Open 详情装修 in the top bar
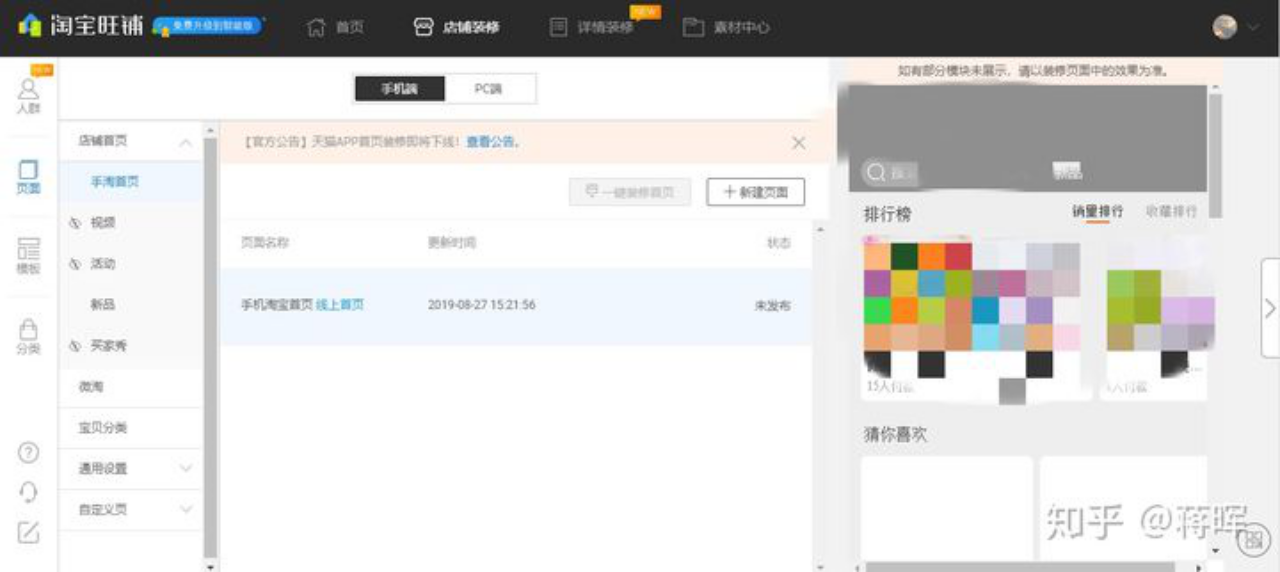The height and width of the screenshot is (572, 1280). pyautogui.click(x=592, y=27)
